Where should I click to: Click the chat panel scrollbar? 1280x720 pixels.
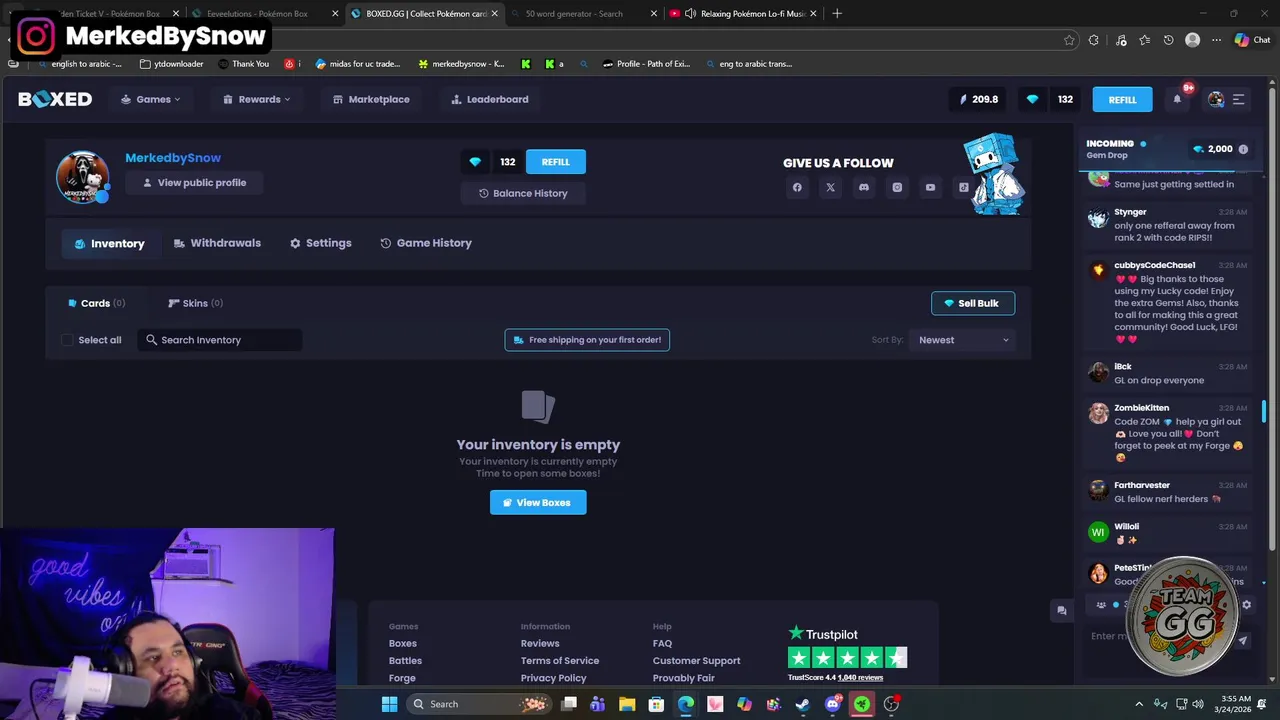click(1264, 411)
